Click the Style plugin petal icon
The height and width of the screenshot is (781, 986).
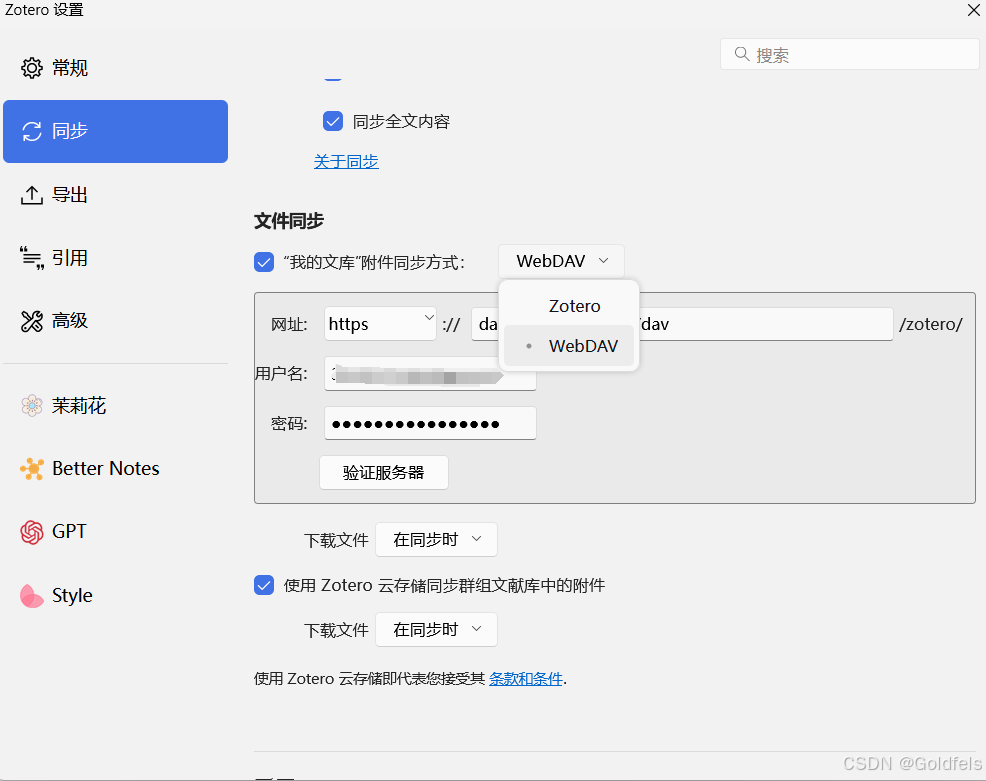point(32,596)
